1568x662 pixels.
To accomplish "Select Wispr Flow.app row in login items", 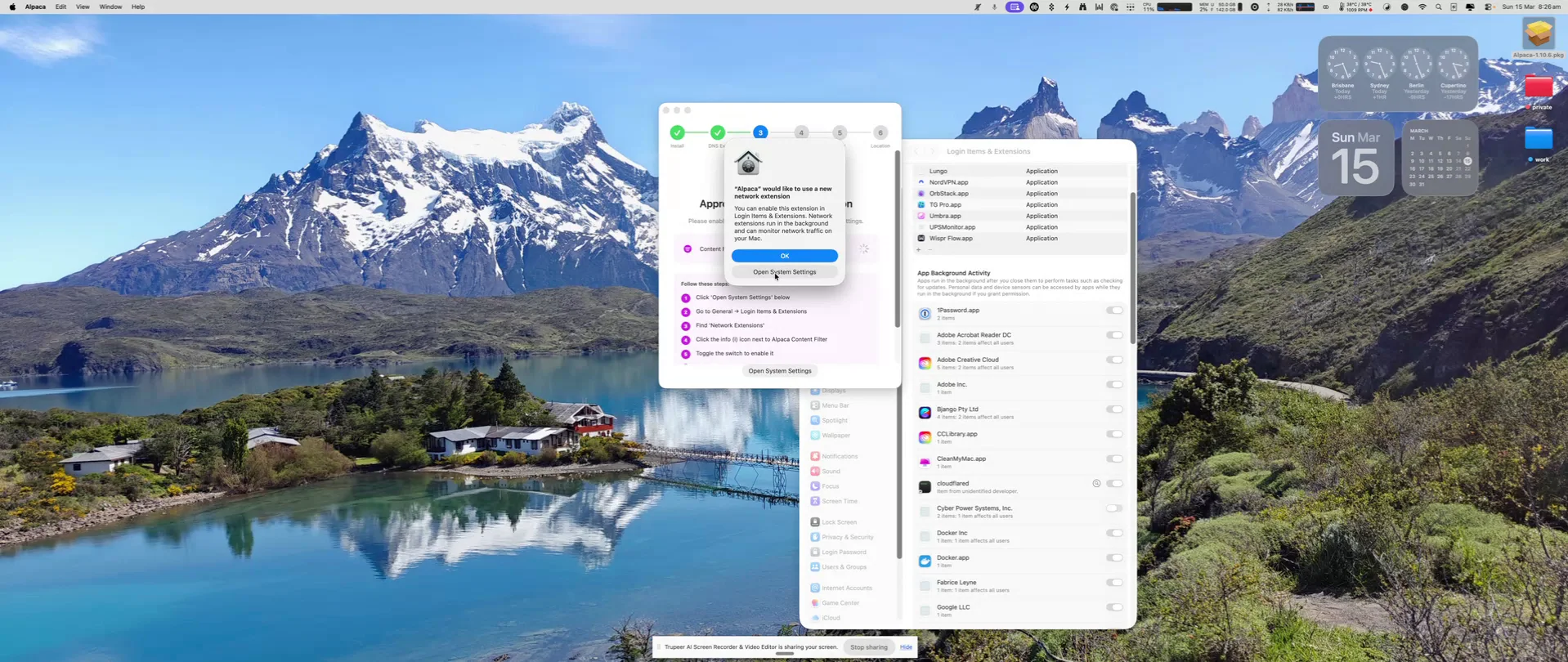I will pyautogui.click(x=951, y=239).
